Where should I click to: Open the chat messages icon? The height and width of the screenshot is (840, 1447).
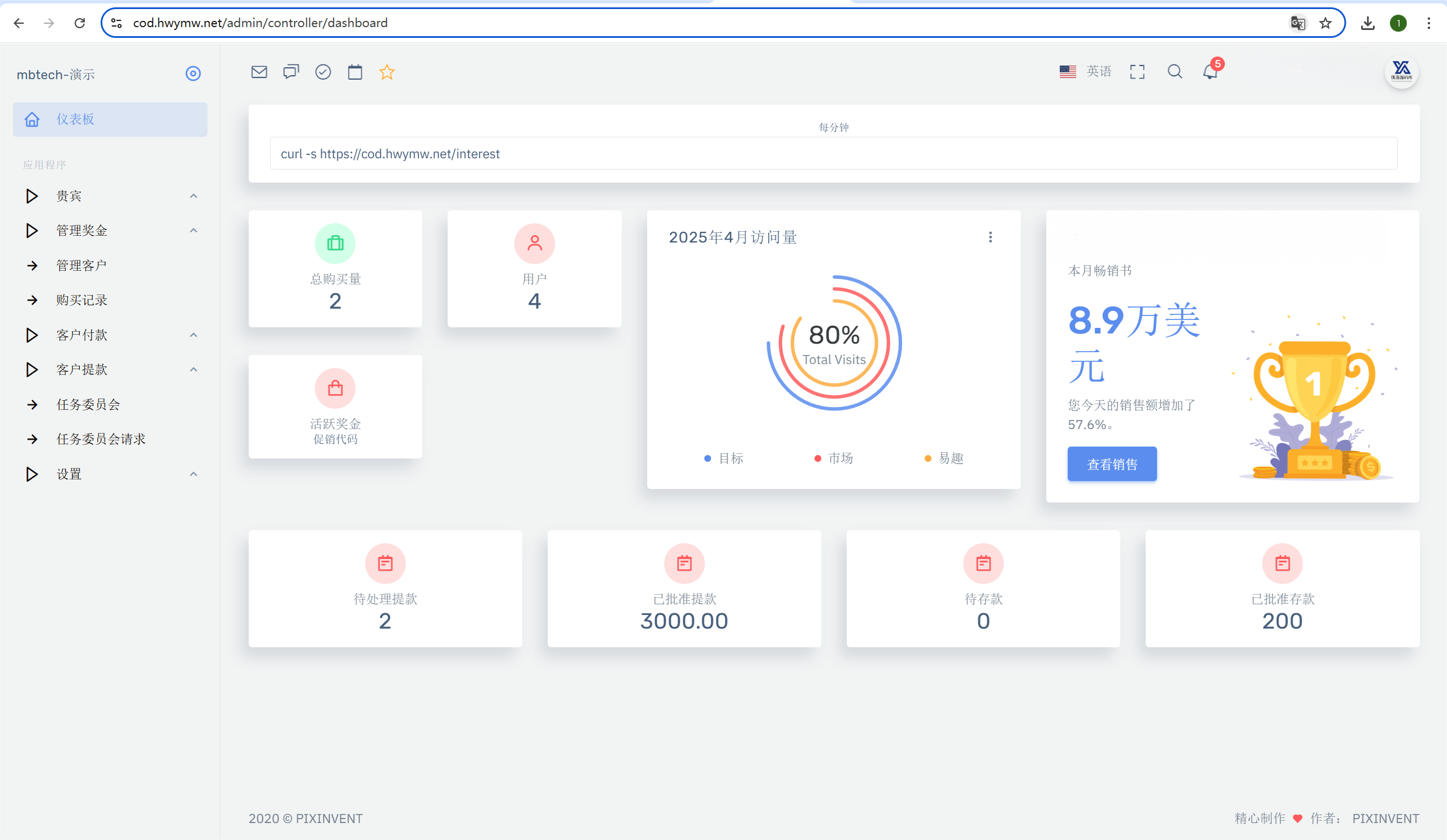coord(291,72)
